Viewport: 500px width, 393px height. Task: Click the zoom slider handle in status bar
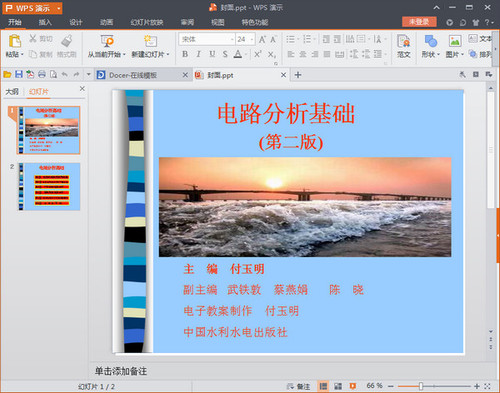coord(421,386)
